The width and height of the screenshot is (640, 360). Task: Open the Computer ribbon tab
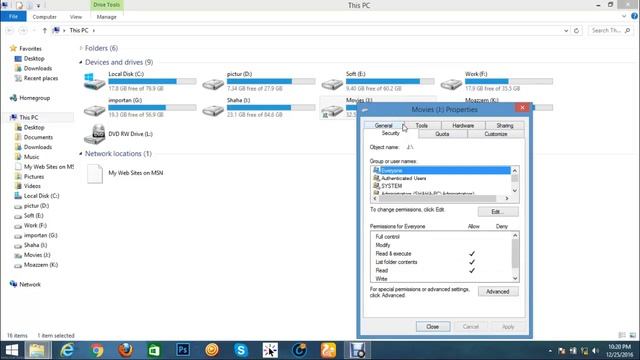click(x=44, y=17)
